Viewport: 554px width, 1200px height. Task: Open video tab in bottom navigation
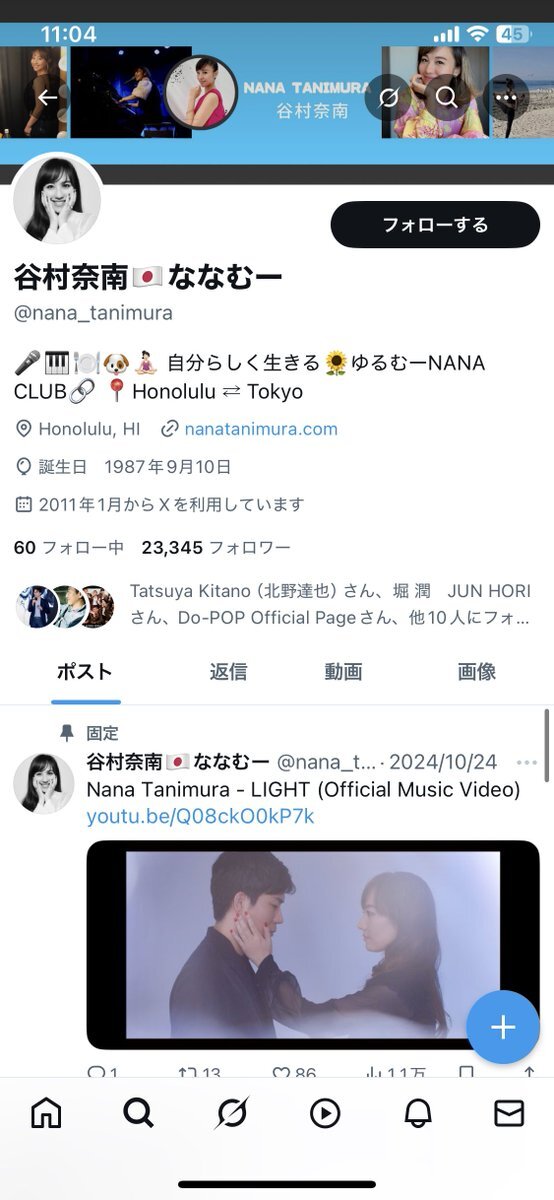pos(324,1112)
